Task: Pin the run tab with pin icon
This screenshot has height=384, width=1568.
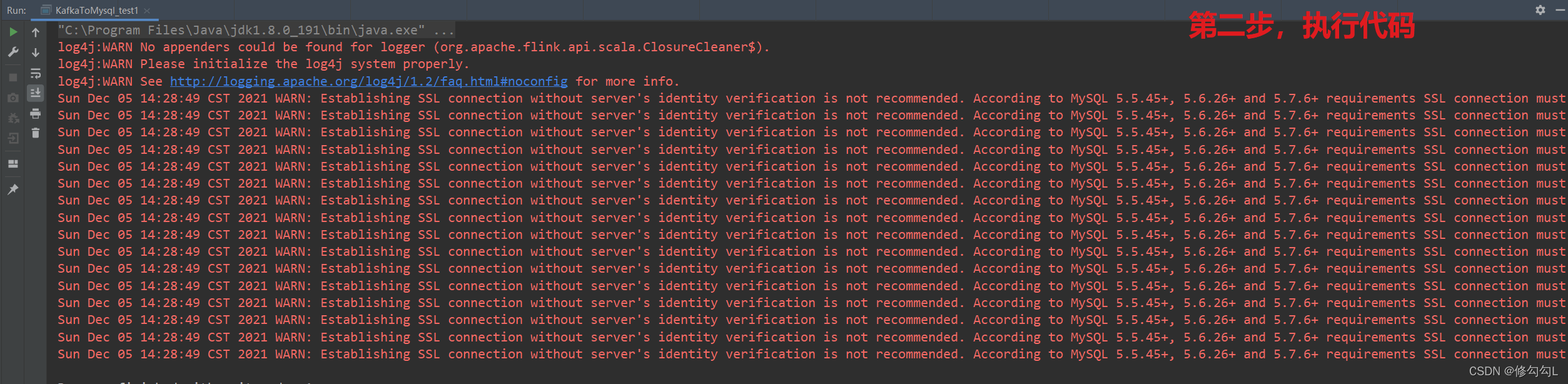Action: click(13, 189)
